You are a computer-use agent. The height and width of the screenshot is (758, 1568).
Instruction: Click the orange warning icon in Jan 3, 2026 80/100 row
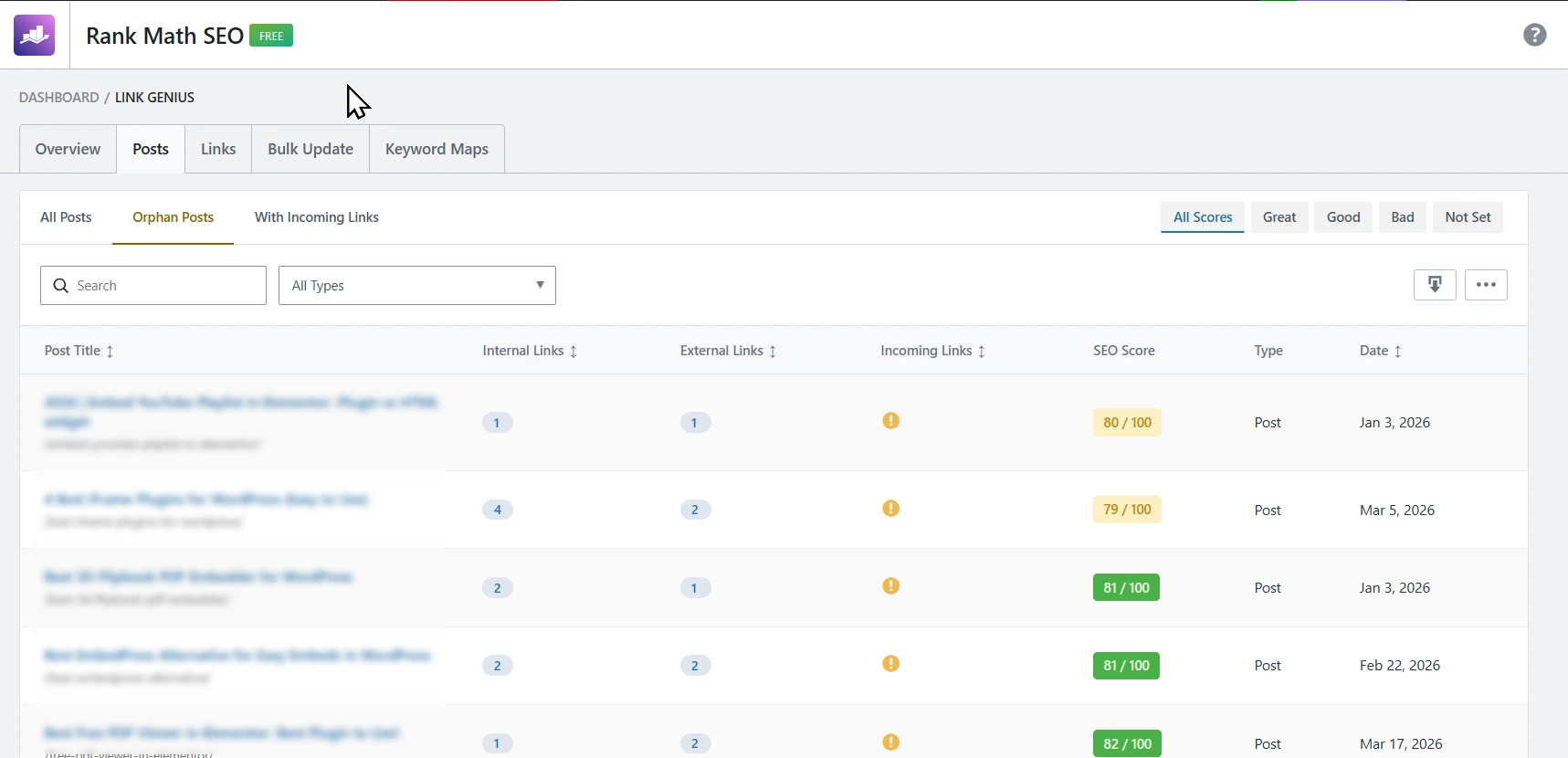point(891,421)
